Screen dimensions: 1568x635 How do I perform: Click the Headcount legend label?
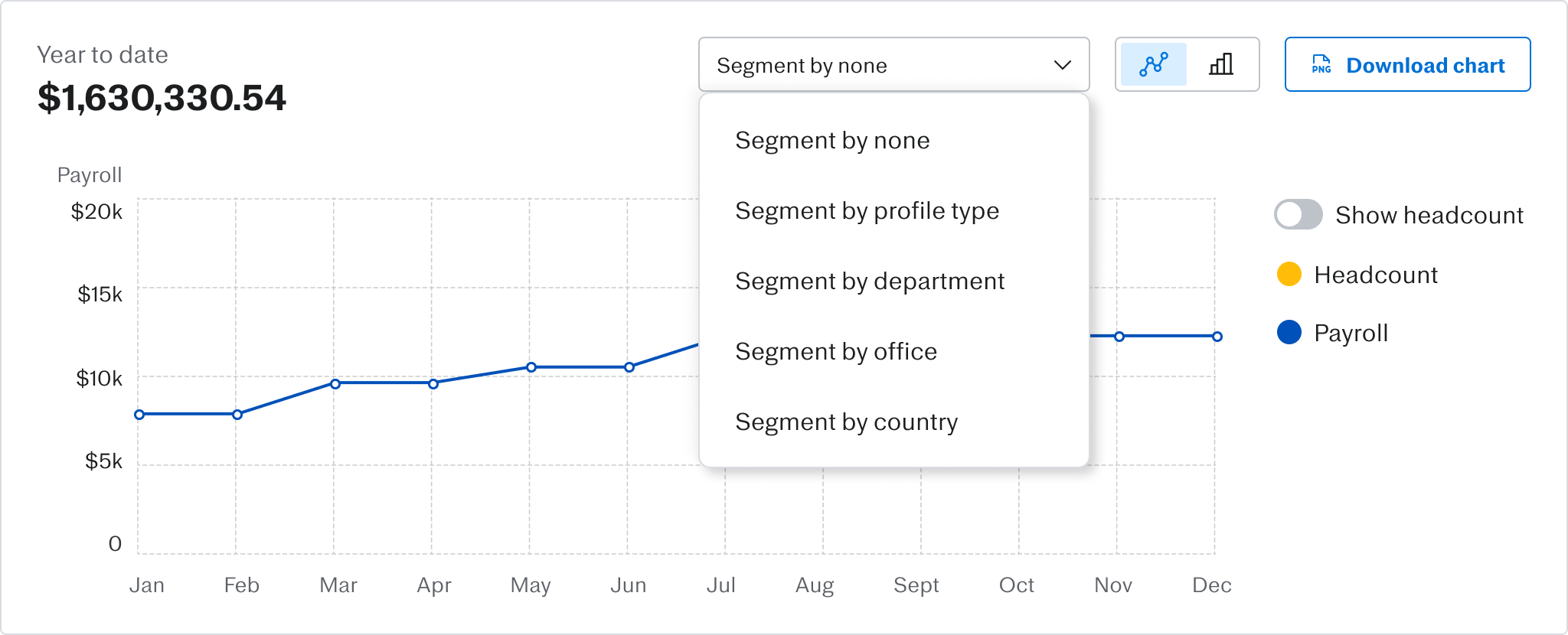(x=1375, y=275)
